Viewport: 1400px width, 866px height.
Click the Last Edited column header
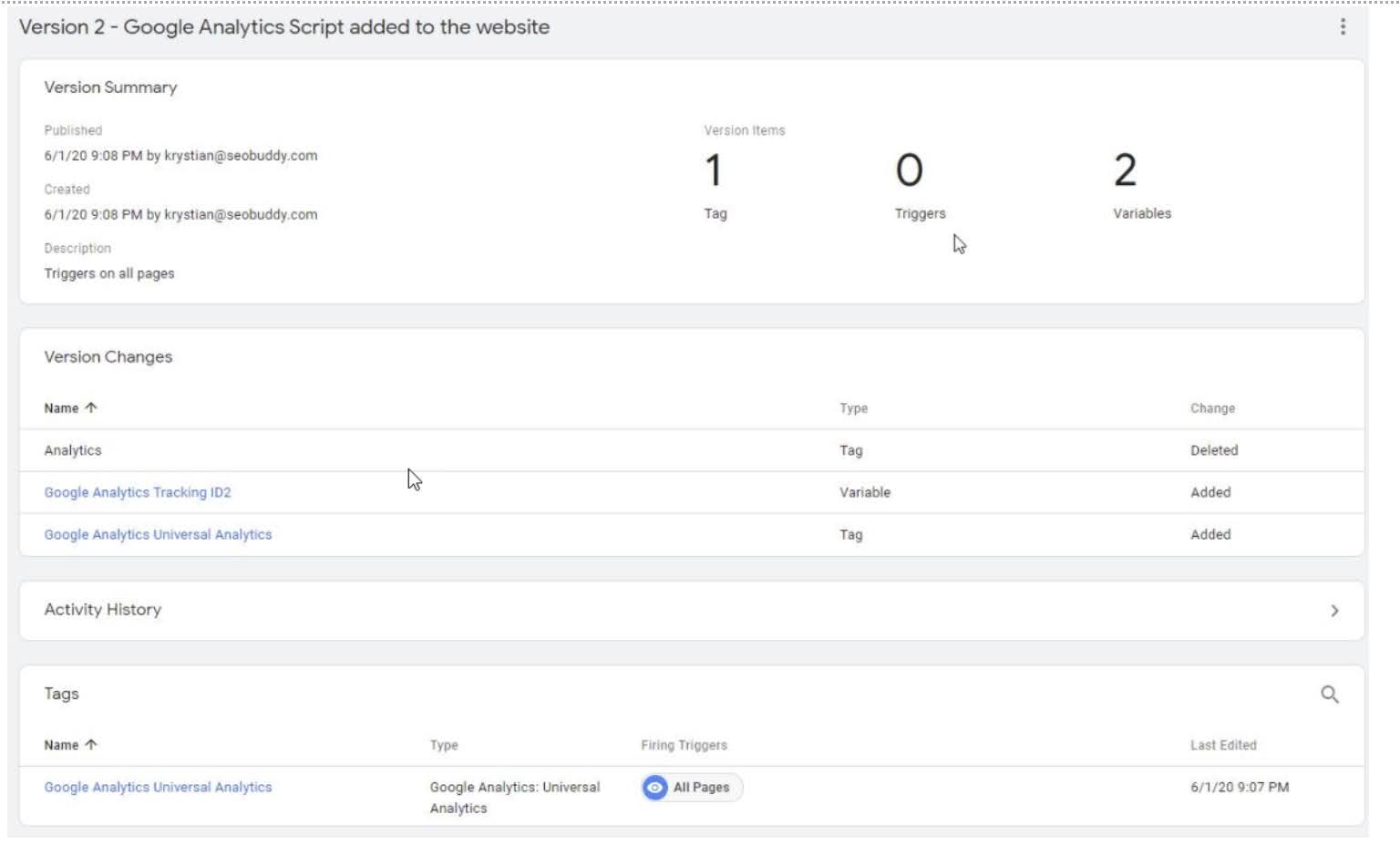point(1223,746)
